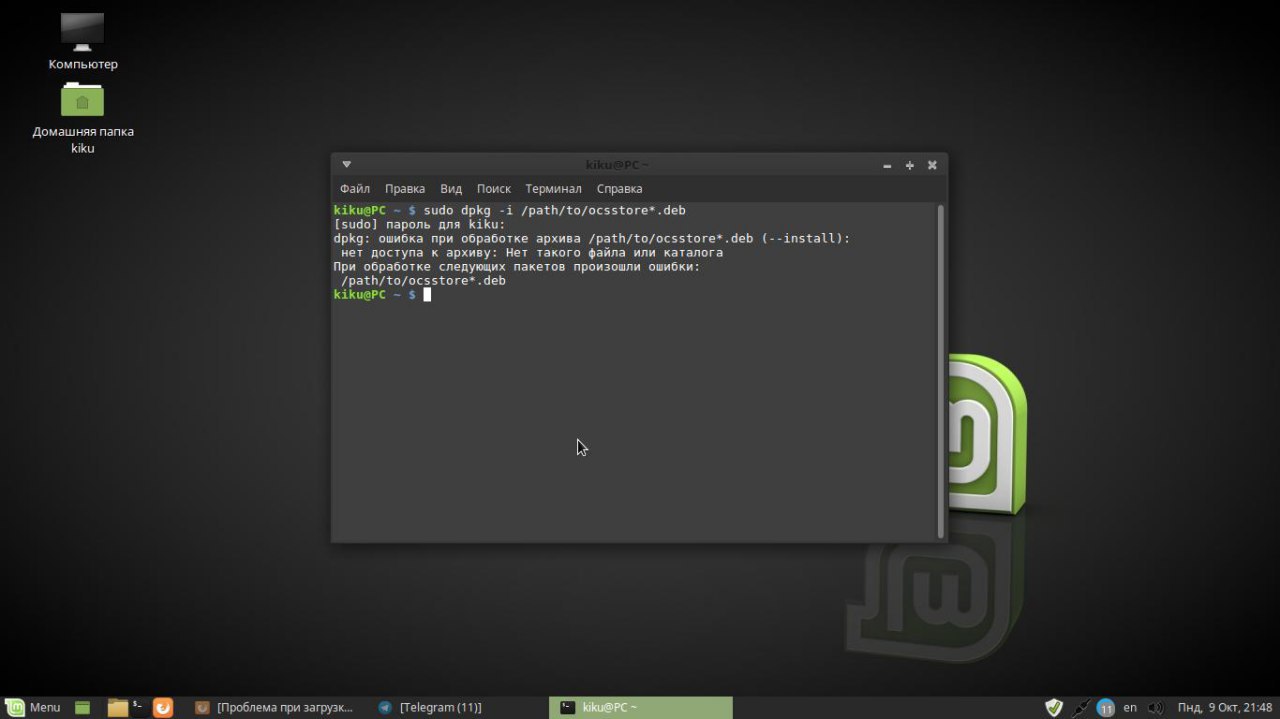Open the network connection tray icon
Viewport: 1280px width, 719px height.
[1081, 708]
